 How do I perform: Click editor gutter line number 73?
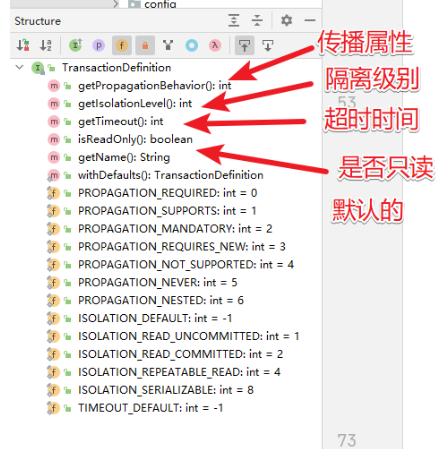[x=347, y=440]
